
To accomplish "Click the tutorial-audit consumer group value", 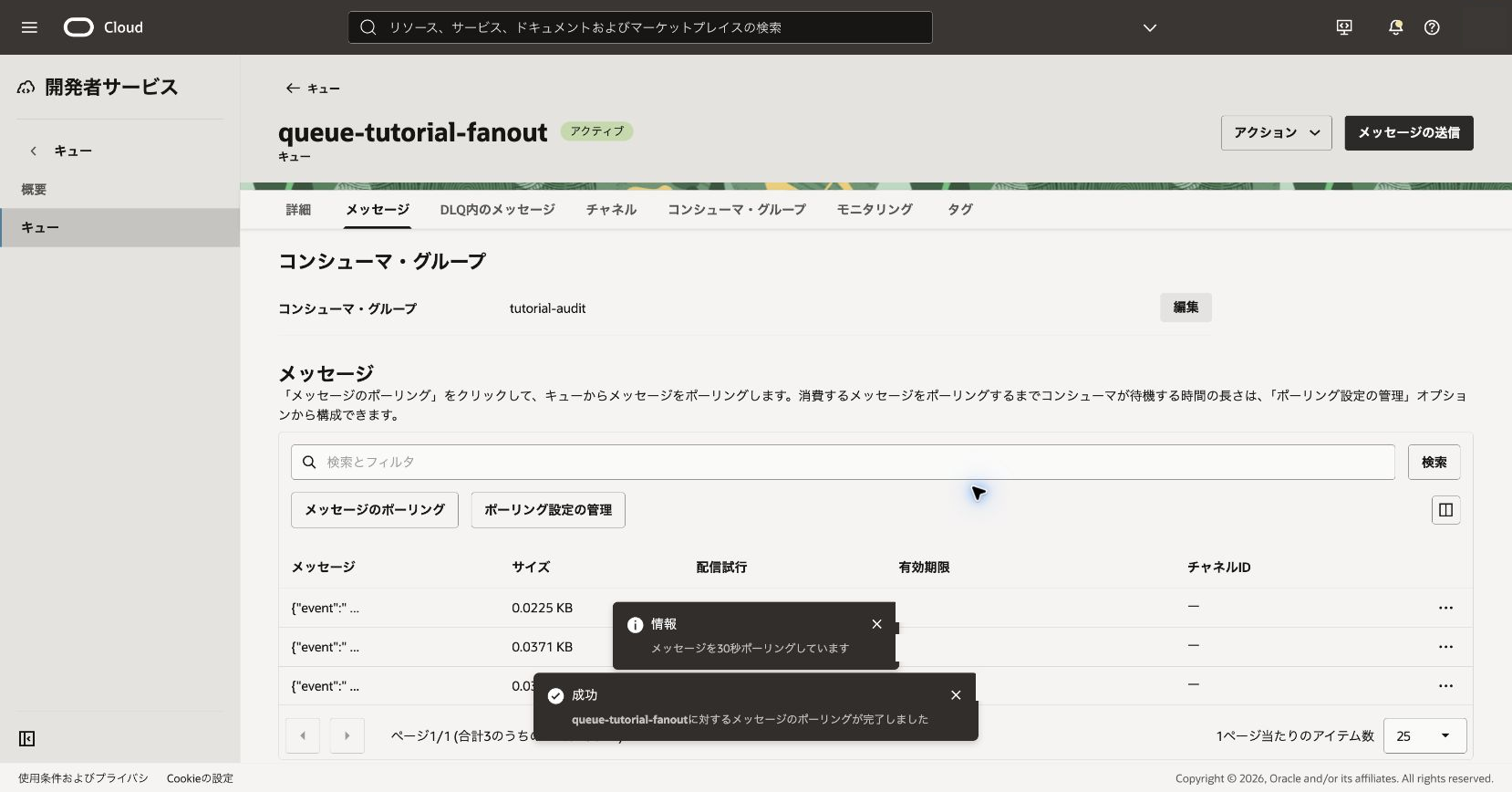I will coord(547,308).
